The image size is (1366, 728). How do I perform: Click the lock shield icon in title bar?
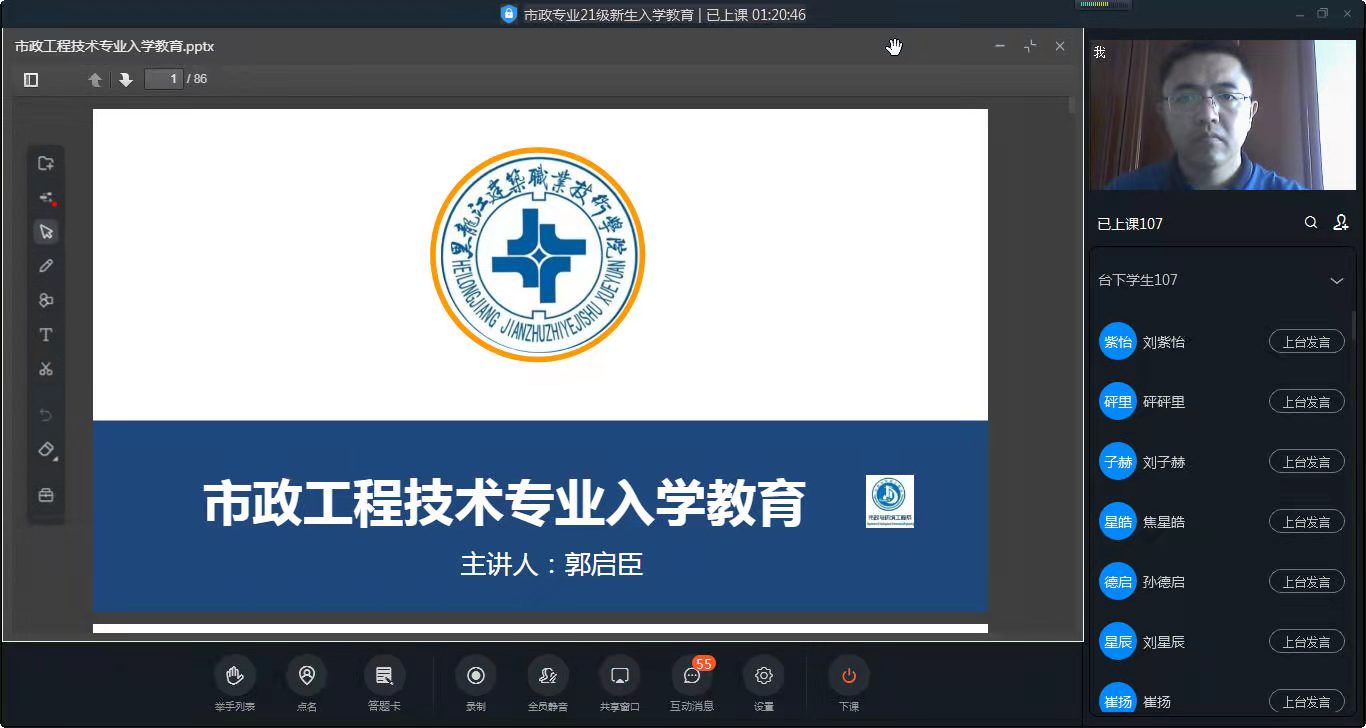coord(509,14)
